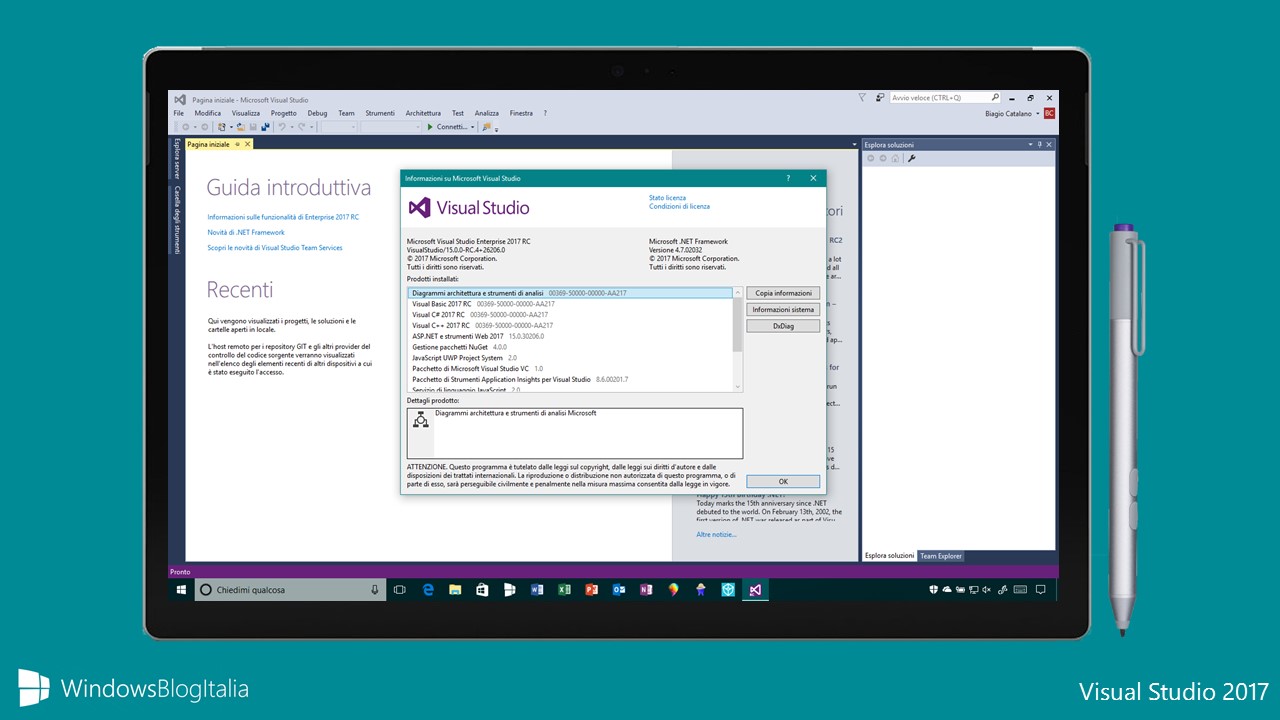Open the solution platforms combo box
Viewport: 1280px width, 720px height.
[x=391, y=127]
